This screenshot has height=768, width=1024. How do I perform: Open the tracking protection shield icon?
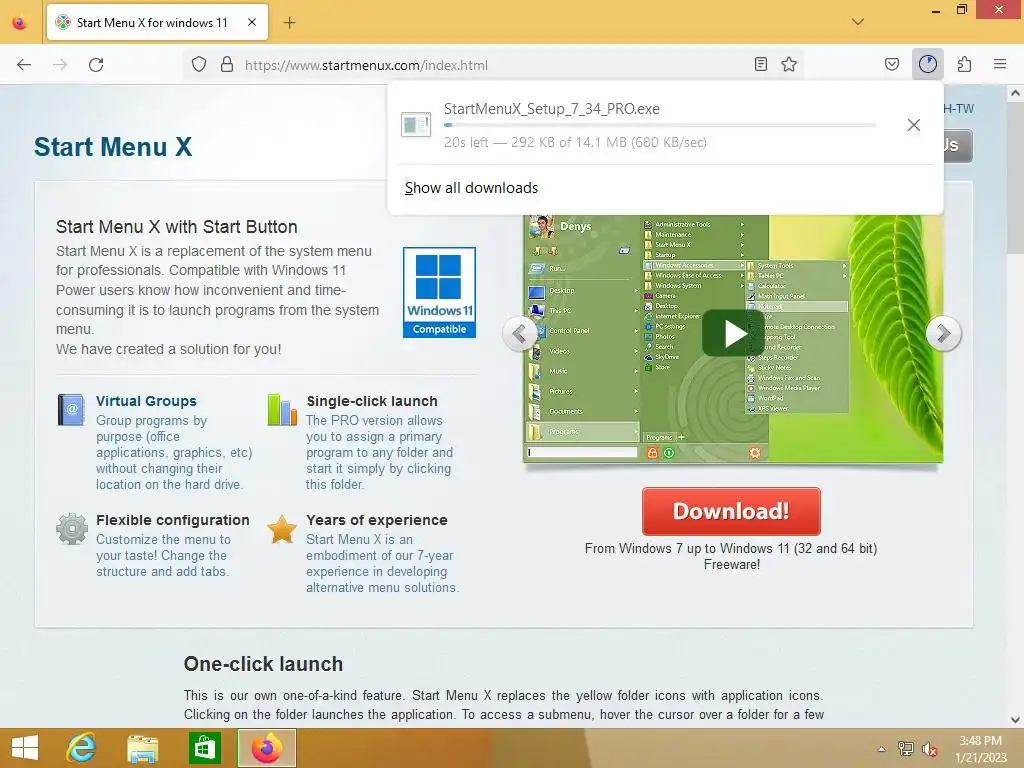click(x=199, y=65)
